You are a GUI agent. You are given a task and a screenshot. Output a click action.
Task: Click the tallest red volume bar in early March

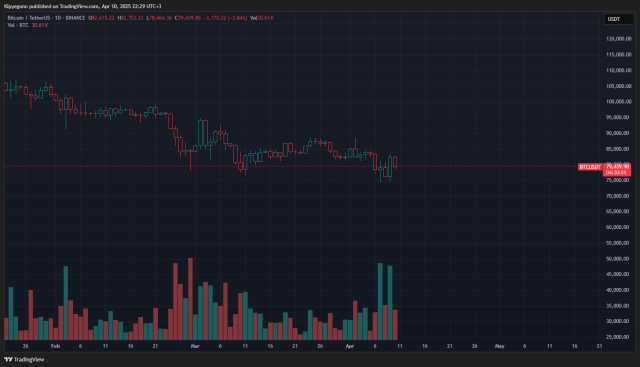pos(190,299)
